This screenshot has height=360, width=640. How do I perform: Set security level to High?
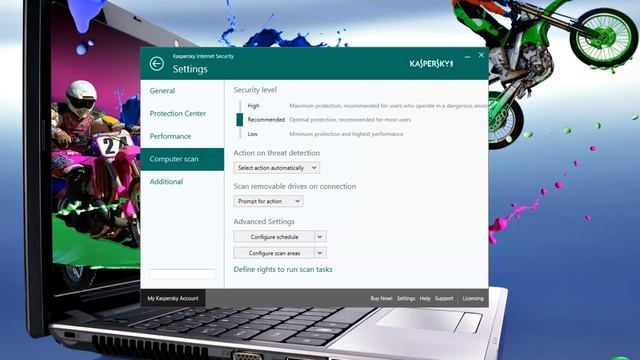253,106
